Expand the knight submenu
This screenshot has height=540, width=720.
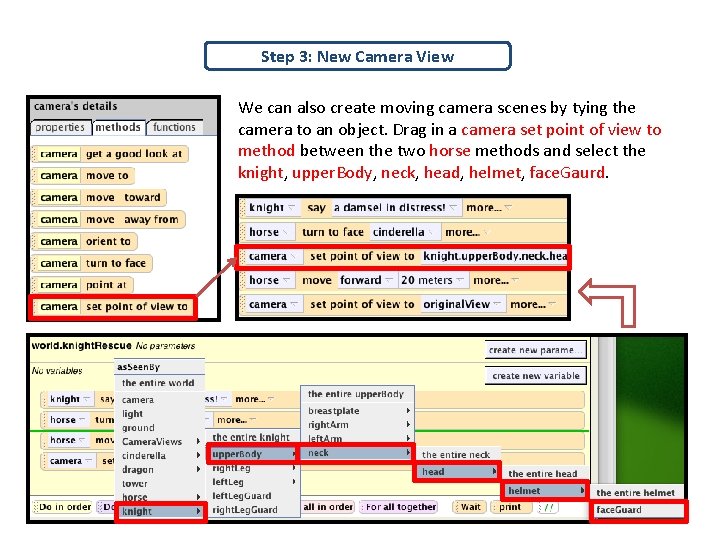pos(160,511)
